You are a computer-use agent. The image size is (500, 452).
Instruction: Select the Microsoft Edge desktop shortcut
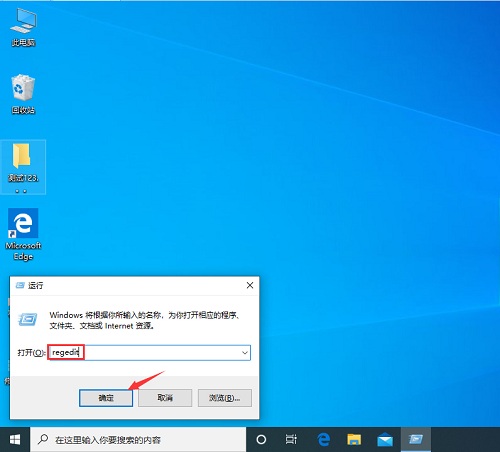click(23, 234)
